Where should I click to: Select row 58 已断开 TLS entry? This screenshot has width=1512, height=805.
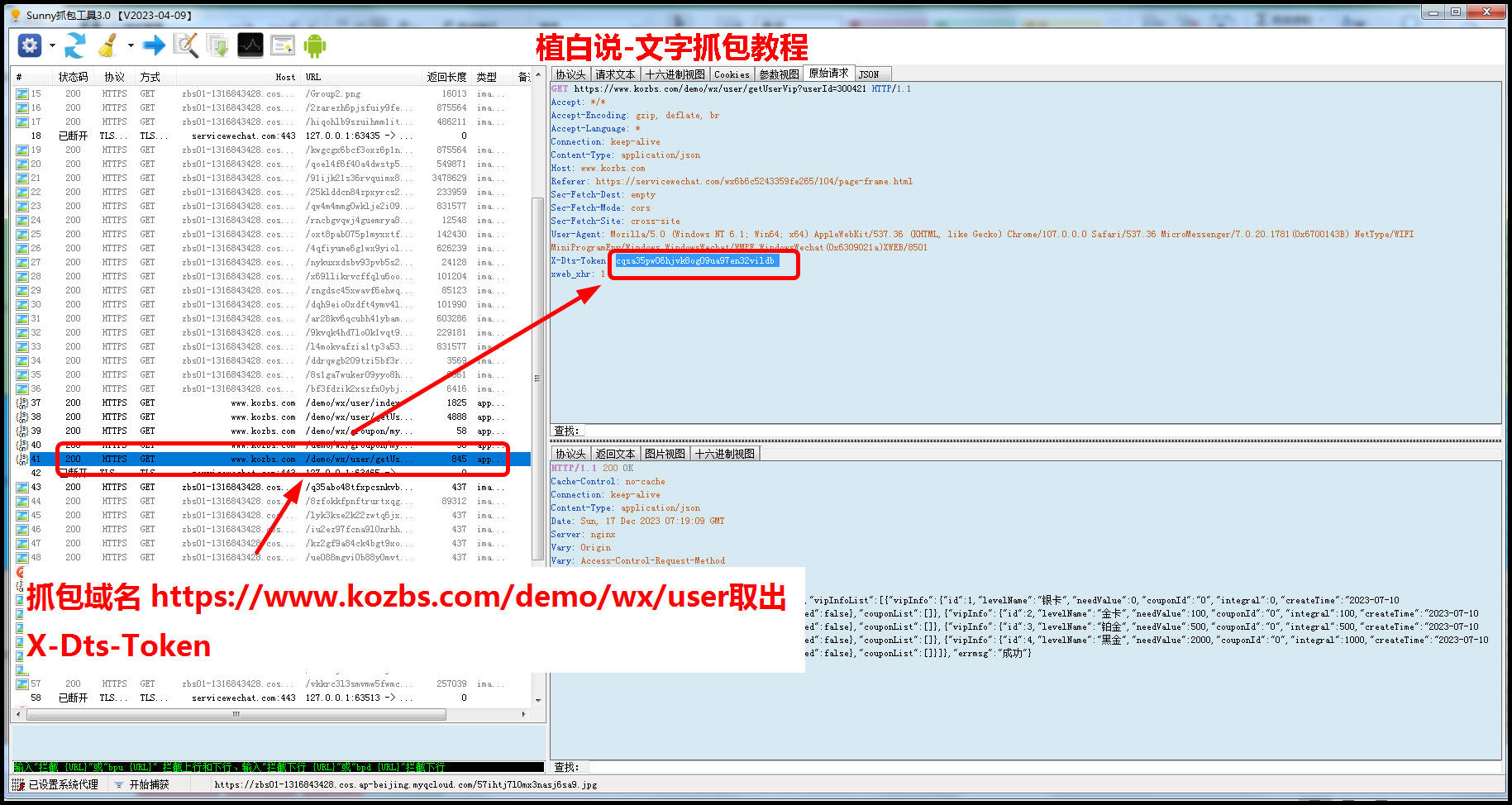click(271, 698)
